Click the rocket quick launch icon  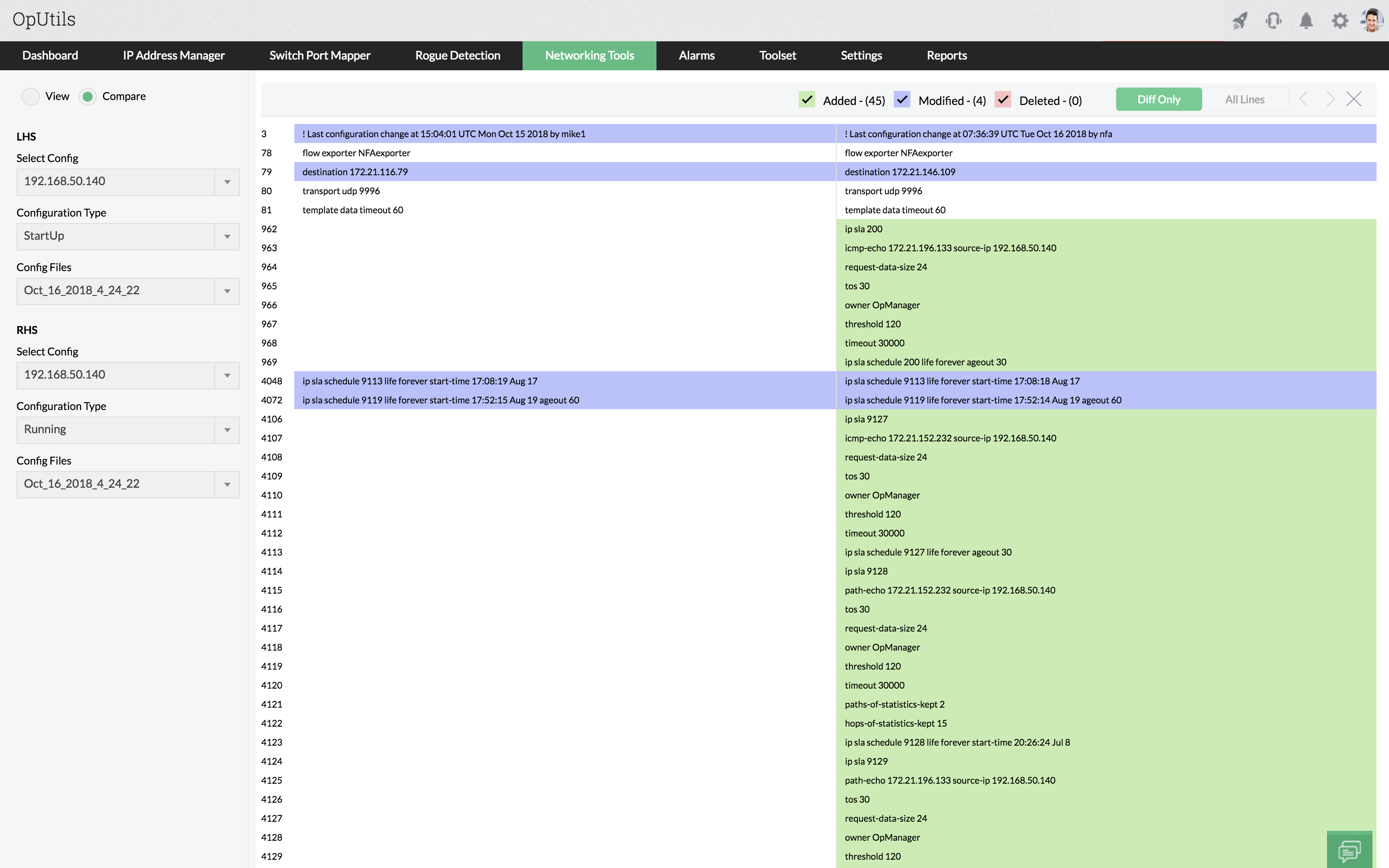(1240, 21)
